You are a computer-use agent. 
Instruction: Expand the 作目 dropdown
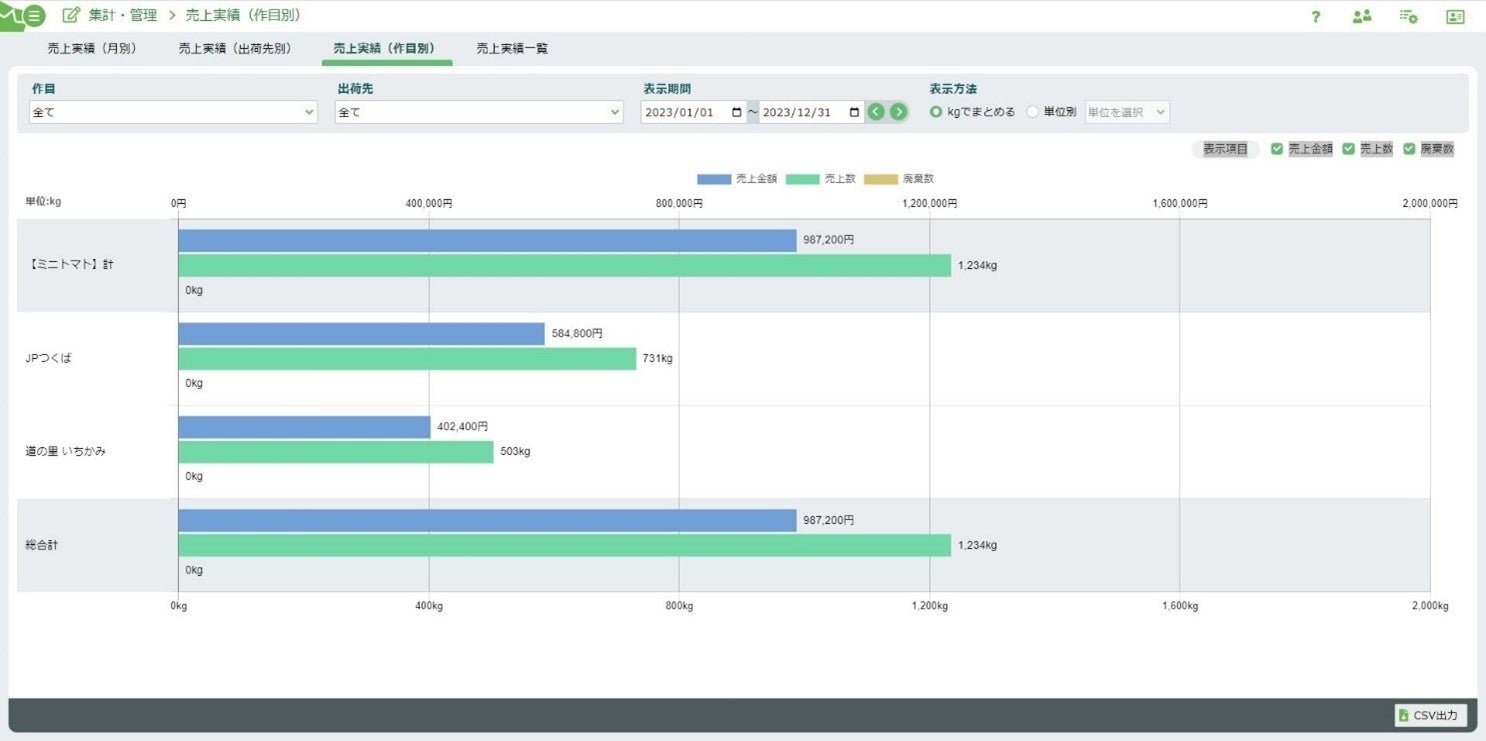point(174,112)
